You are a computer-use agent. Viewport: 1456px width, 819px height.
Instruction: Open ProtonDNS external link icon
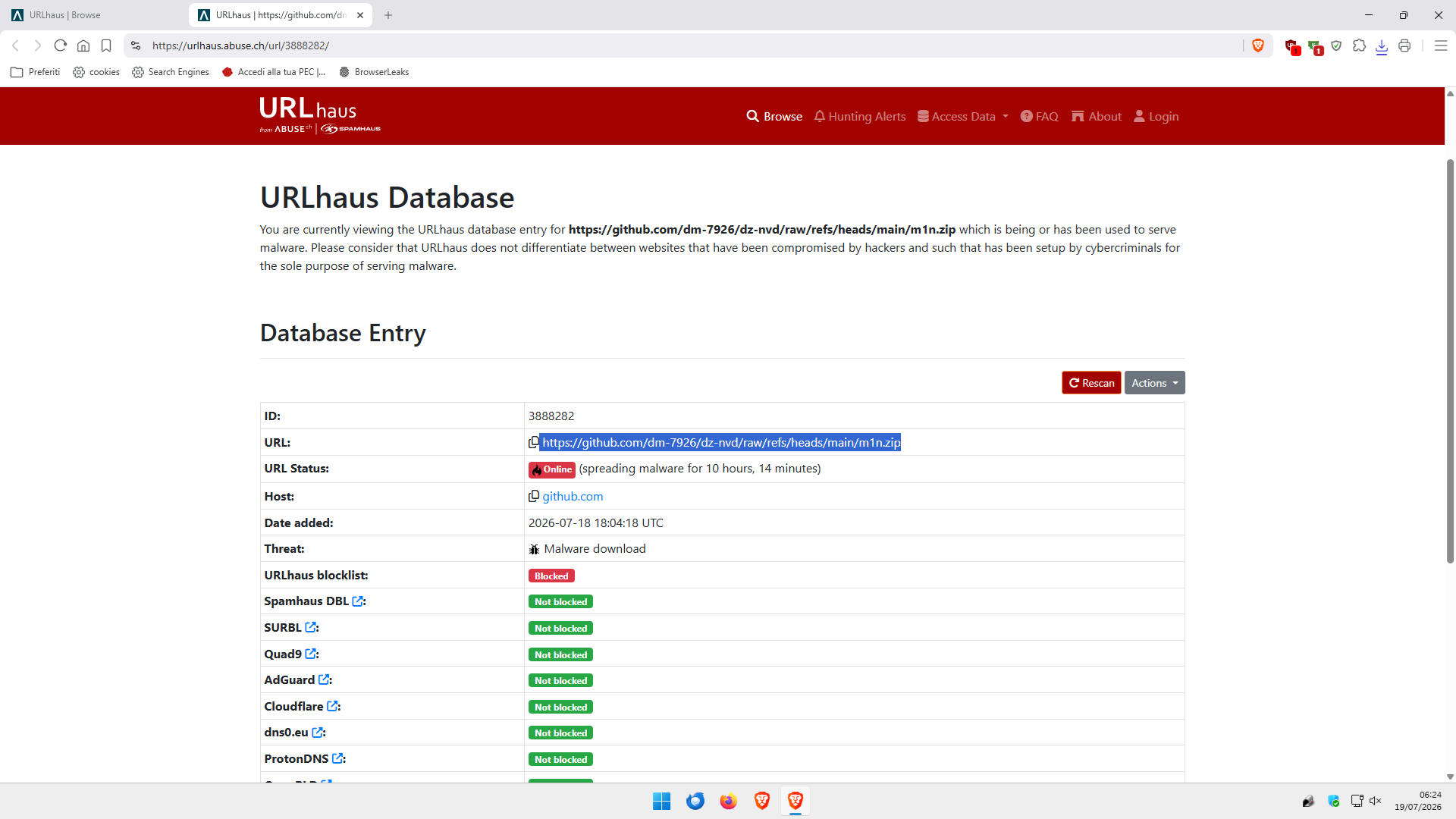click(x=338, y=758)
